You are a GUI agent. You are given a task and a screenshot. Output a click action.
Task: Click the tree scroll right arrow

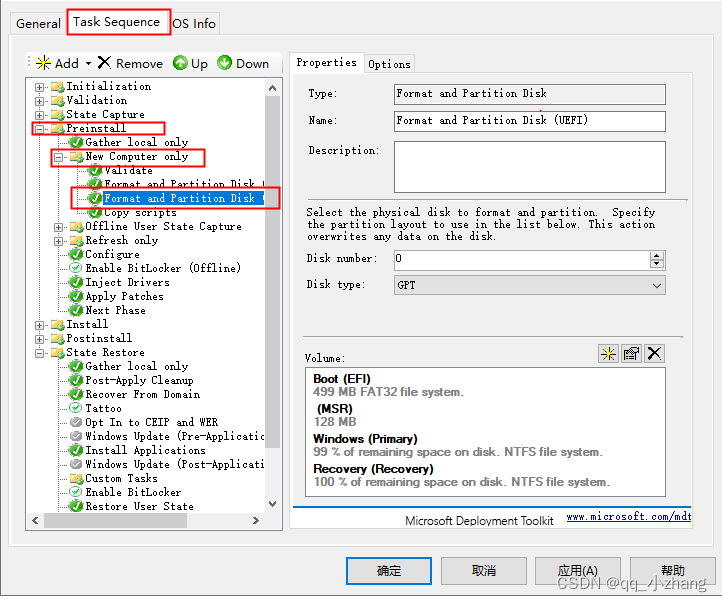256,520
